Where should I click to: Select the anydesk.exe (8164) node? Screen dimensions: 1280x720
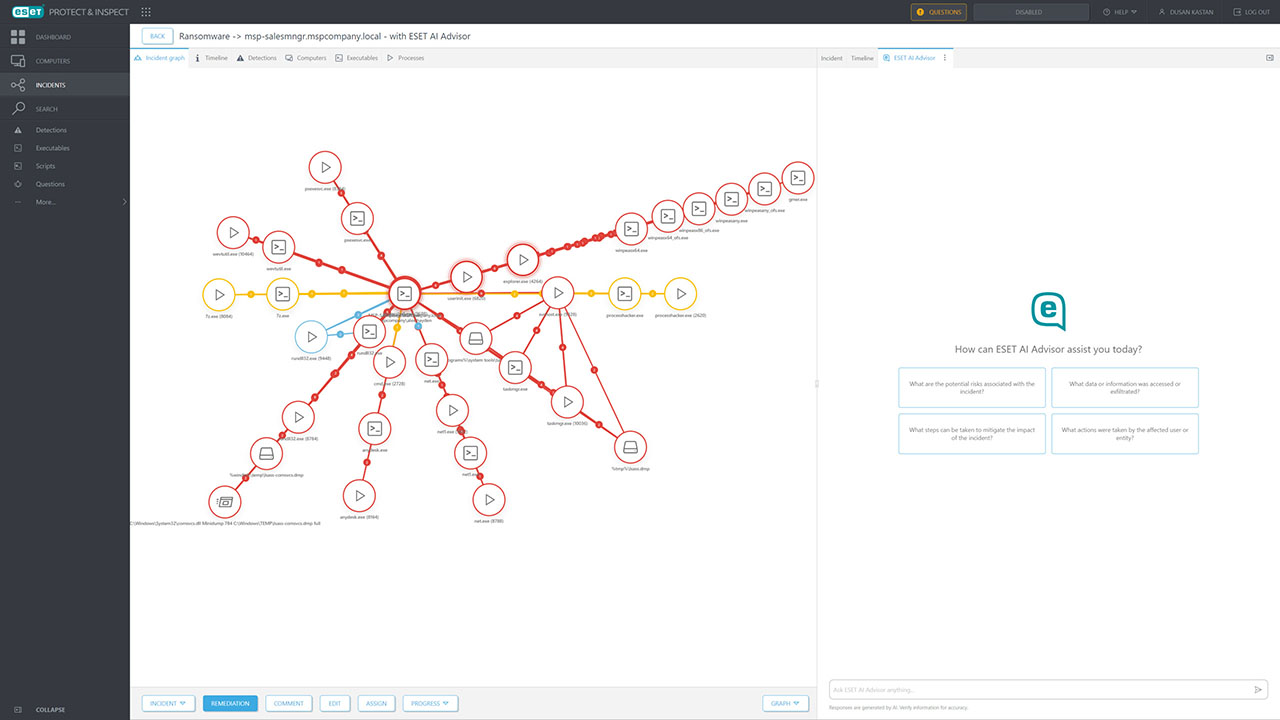tap(359, 496)
